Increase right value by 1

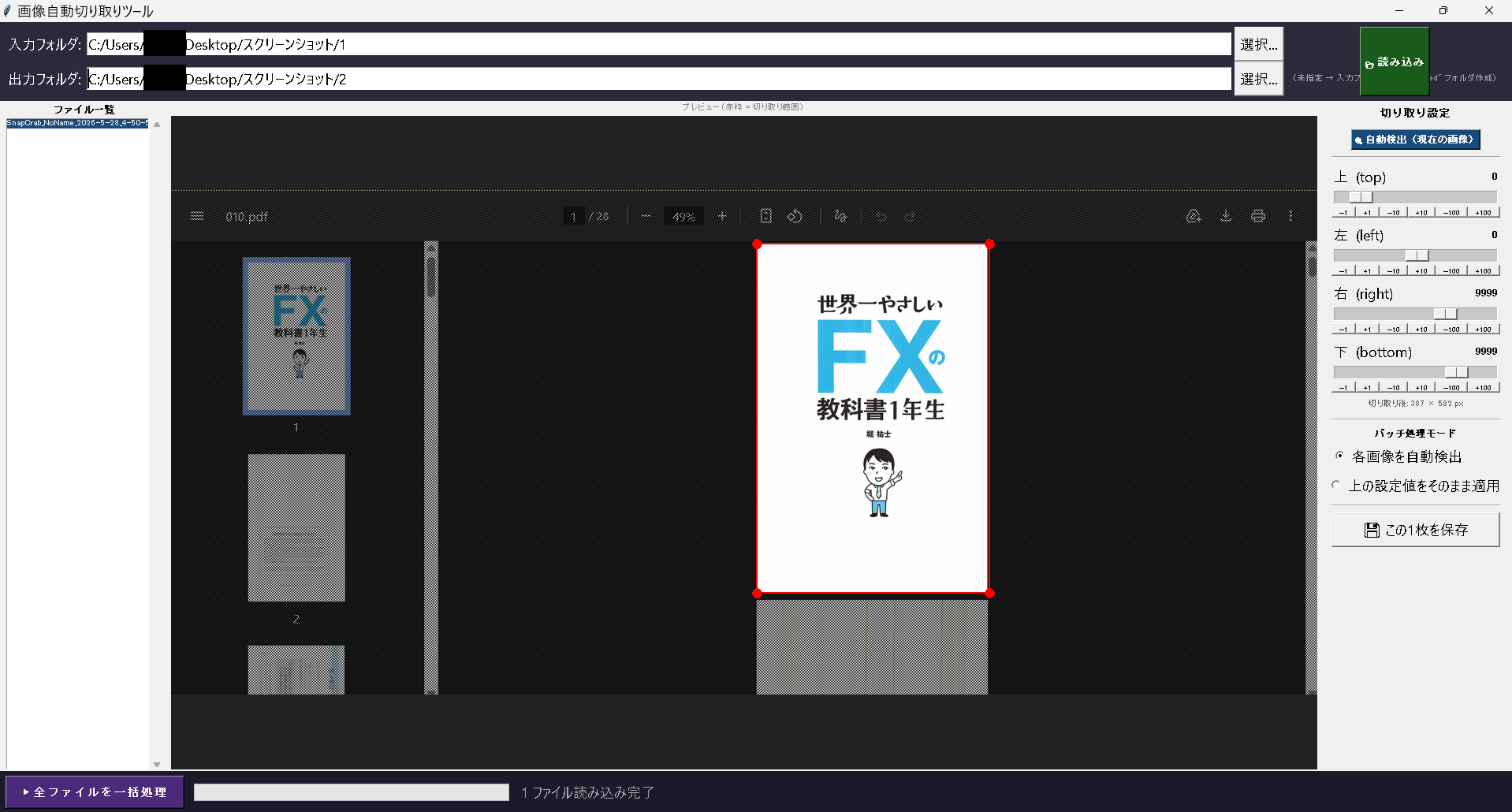click(x=1367, y=329)
